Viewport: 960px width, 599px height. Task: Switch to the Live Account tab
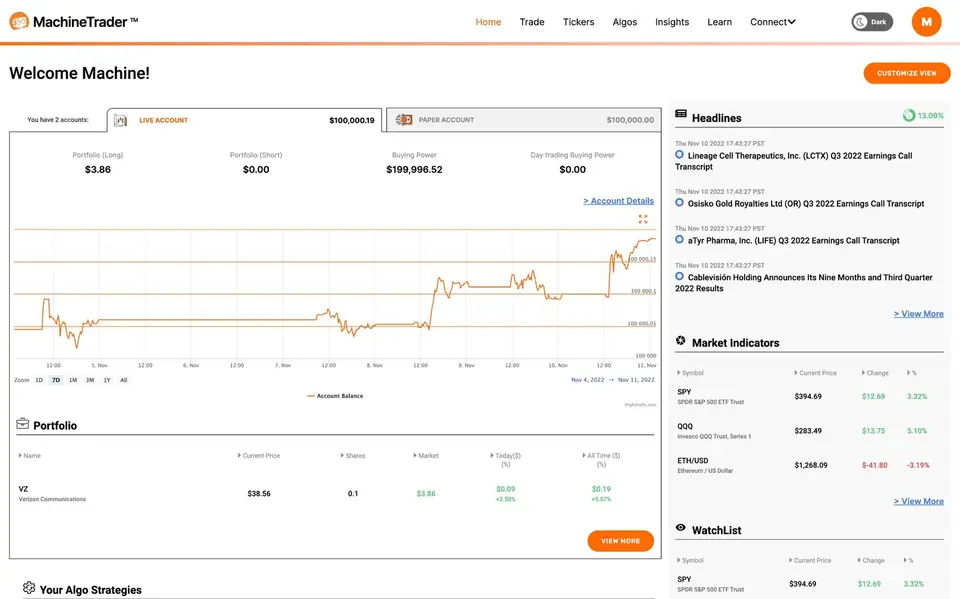coord(244,120)
